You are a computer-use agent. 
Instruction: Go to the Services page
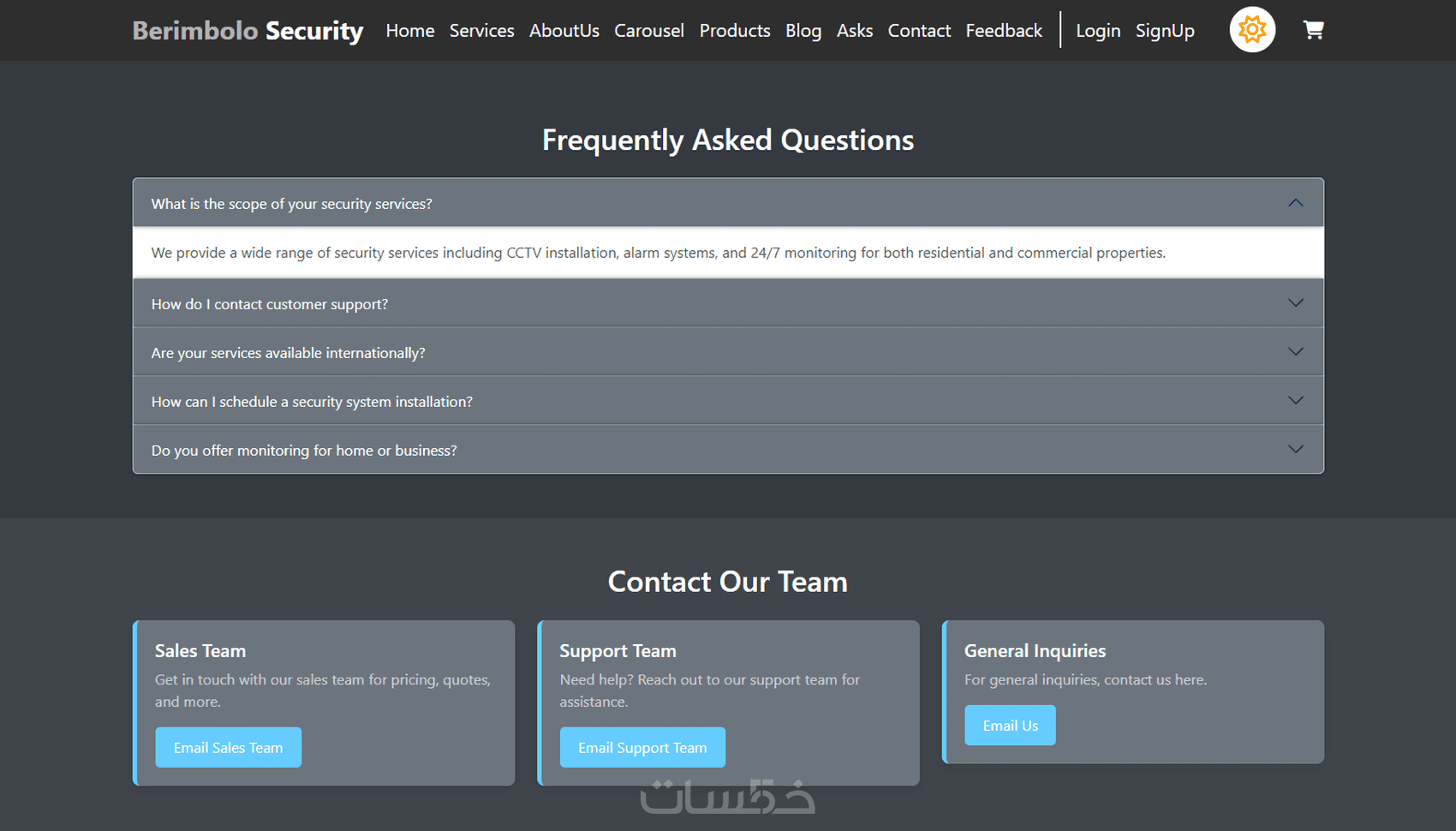481,31
